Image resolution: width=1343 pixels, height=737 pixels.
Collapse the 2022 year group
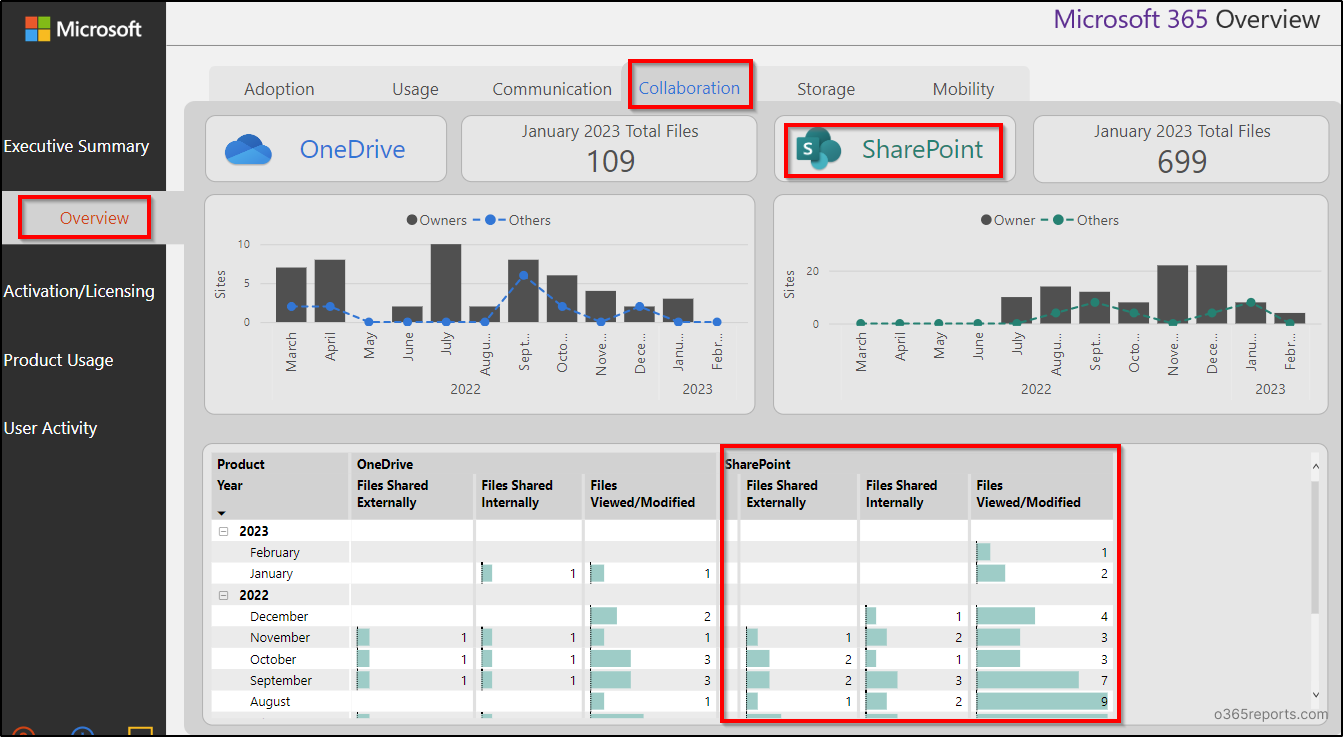tap(224, 595)
